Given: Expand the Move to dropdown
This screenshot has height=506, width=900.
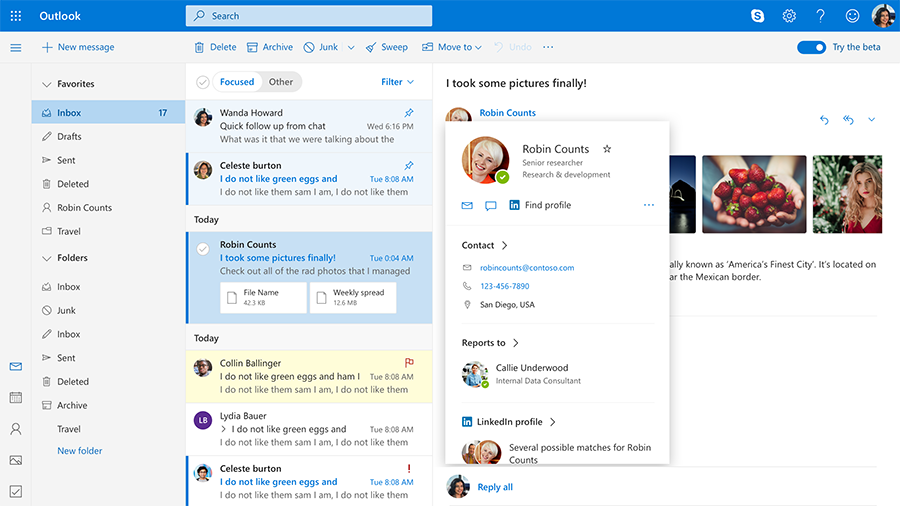Looking at the screenshot, I should pyautogui.click(x=452, y=47).
